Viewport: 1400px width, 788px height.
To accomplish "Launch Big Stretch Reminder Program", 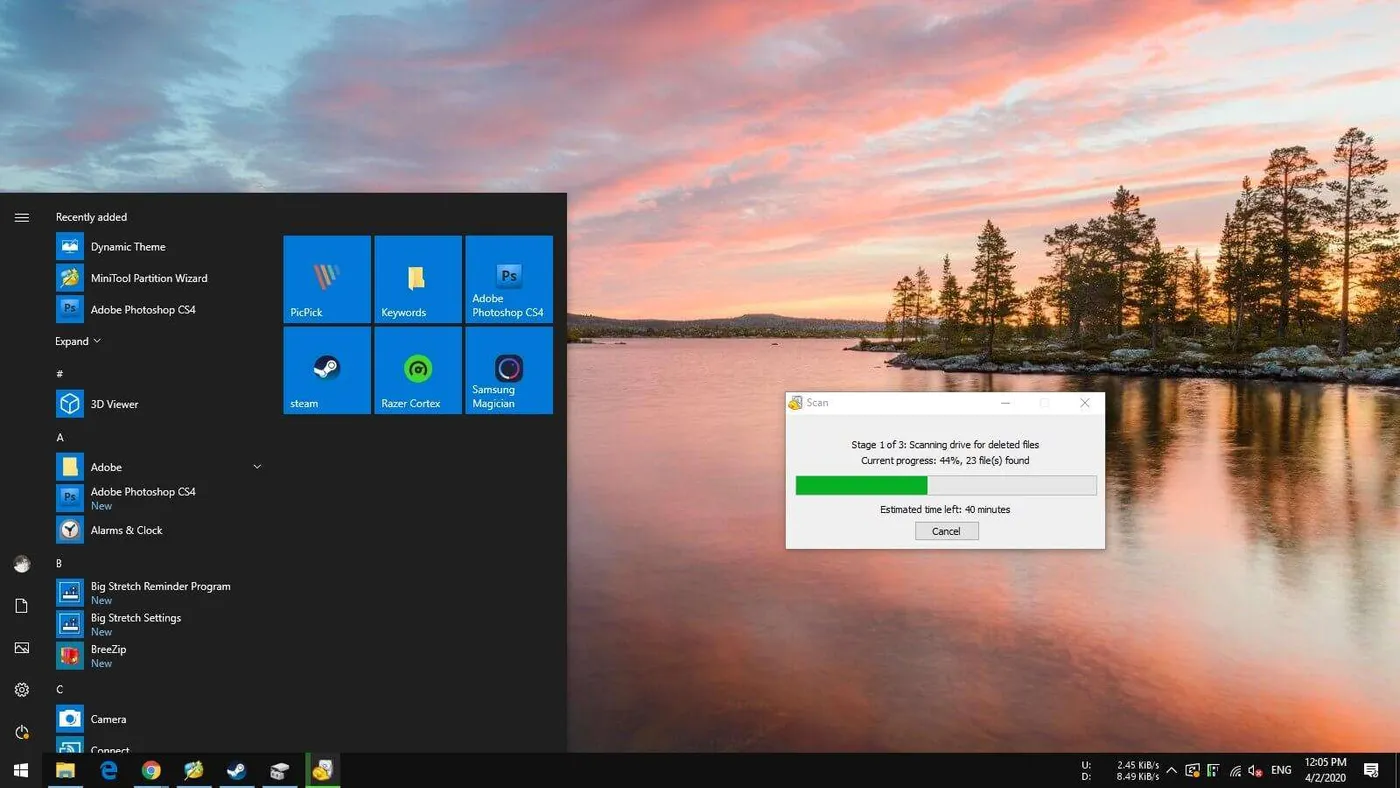I will (160, 592).
